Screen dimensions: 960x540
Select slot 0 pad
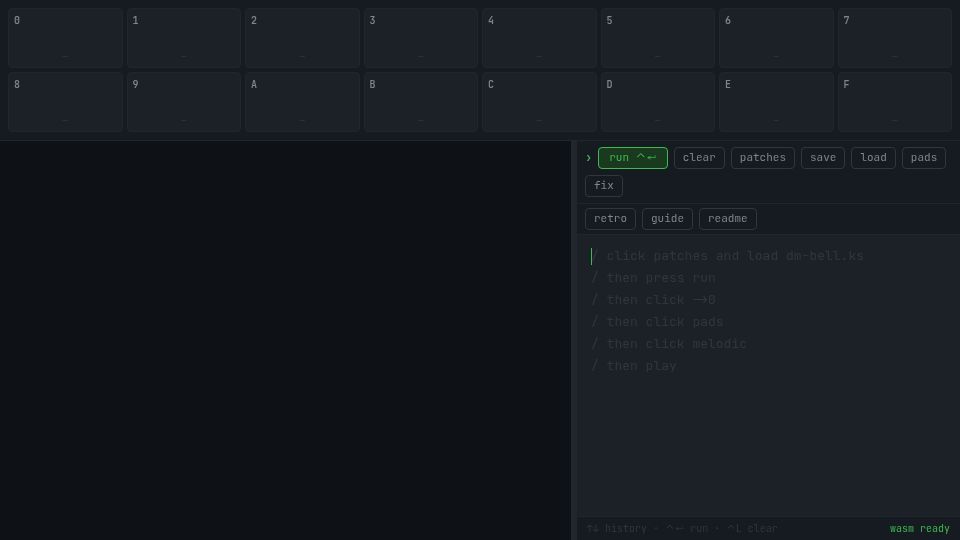coord(65,38)
